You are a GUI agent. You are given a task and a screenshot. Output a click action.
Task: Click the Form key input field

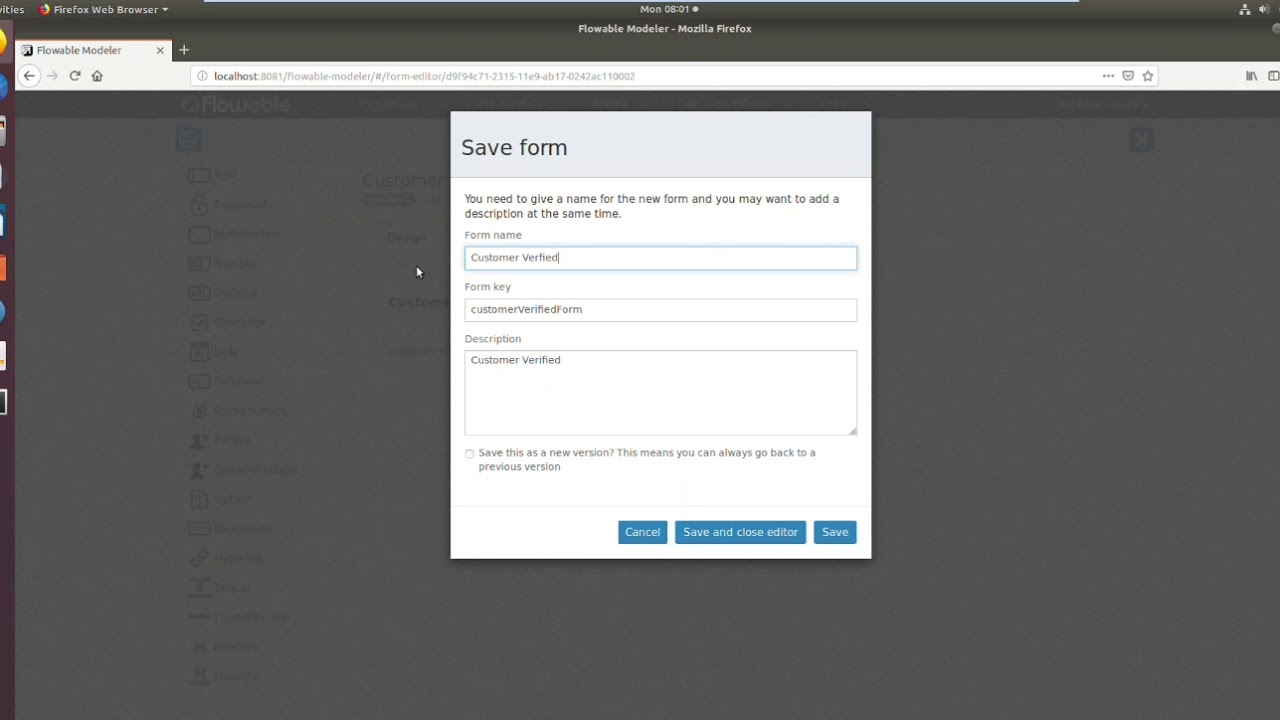click(x=660, y=310)
